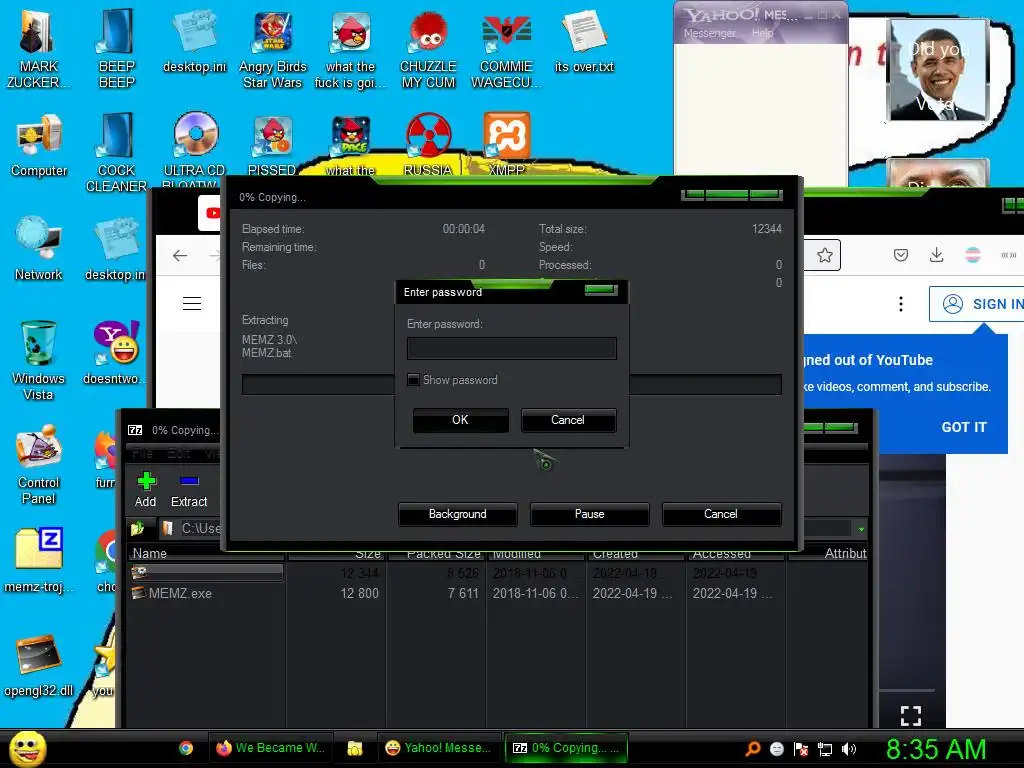Toggle Show password checkbox
Screen dimensions: 1024x768
point(413,379)
